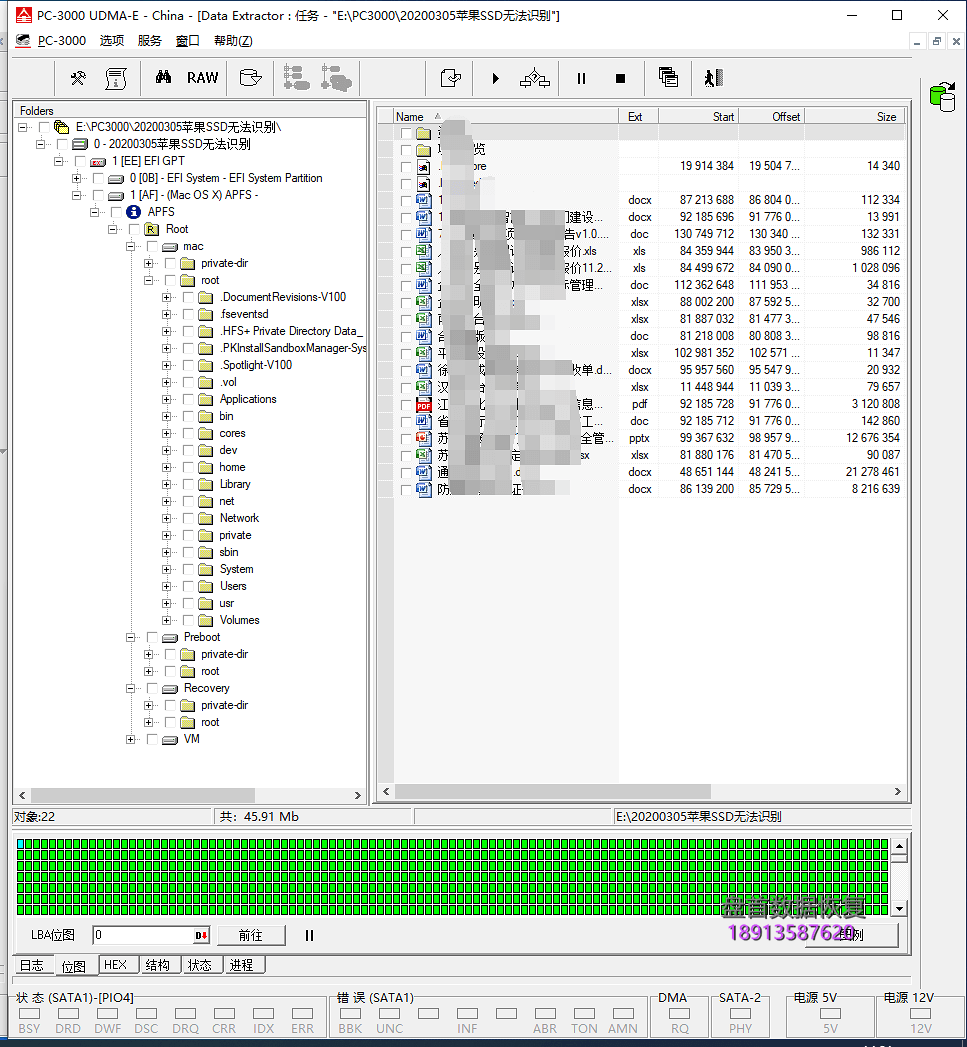Screen dimensions: 967x1047
Task: Click the Applications folder icon
Action: (x=206, y=399)
